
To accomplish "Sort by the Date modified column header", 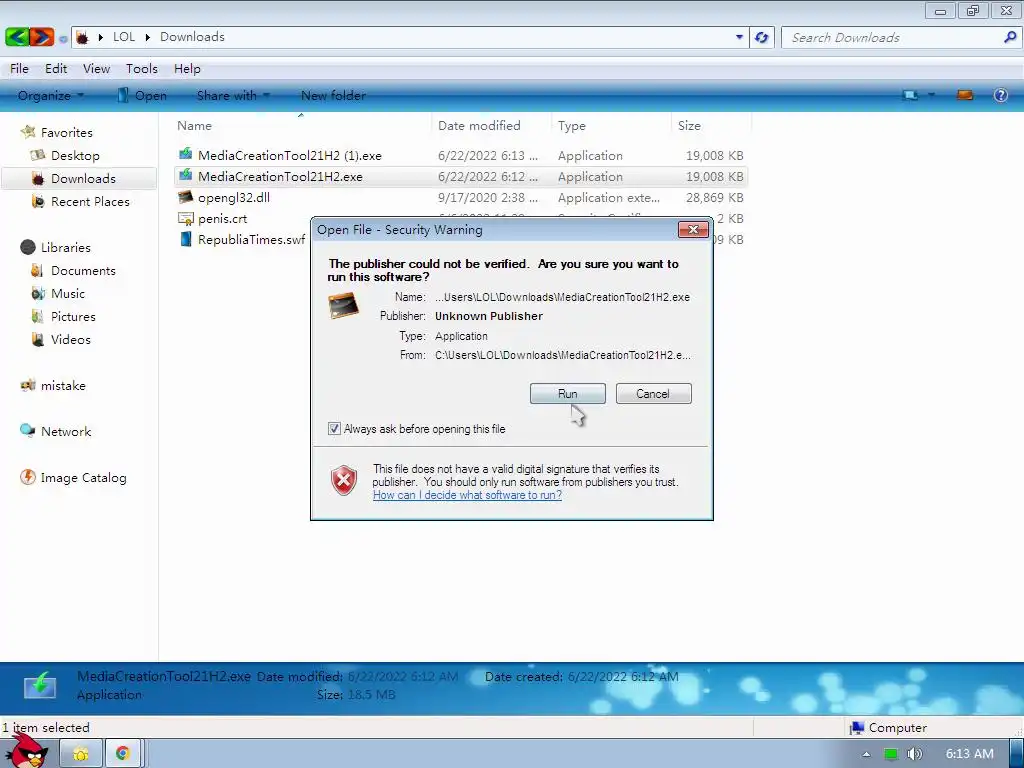I will coord(490,125).
